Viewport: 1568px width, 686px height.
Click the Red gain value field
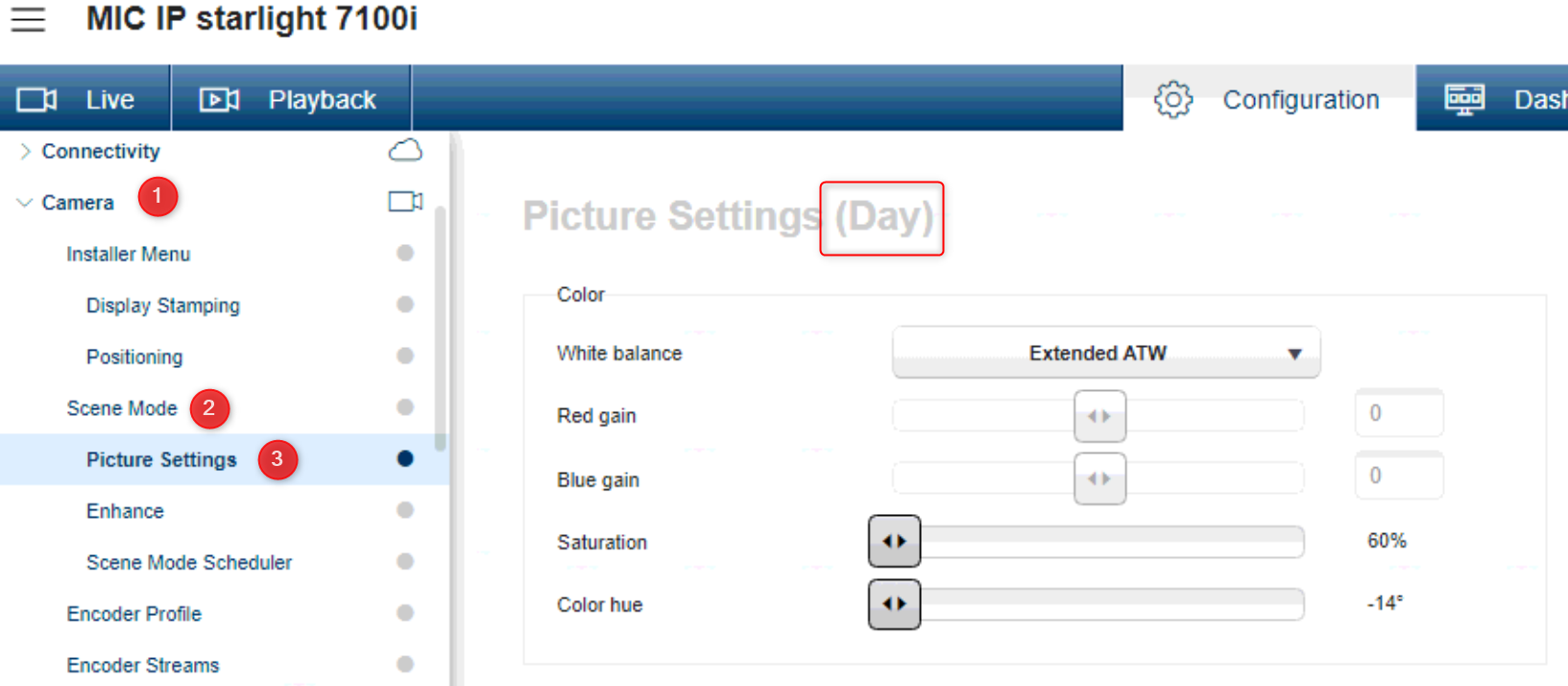(x=1398, y=414)
